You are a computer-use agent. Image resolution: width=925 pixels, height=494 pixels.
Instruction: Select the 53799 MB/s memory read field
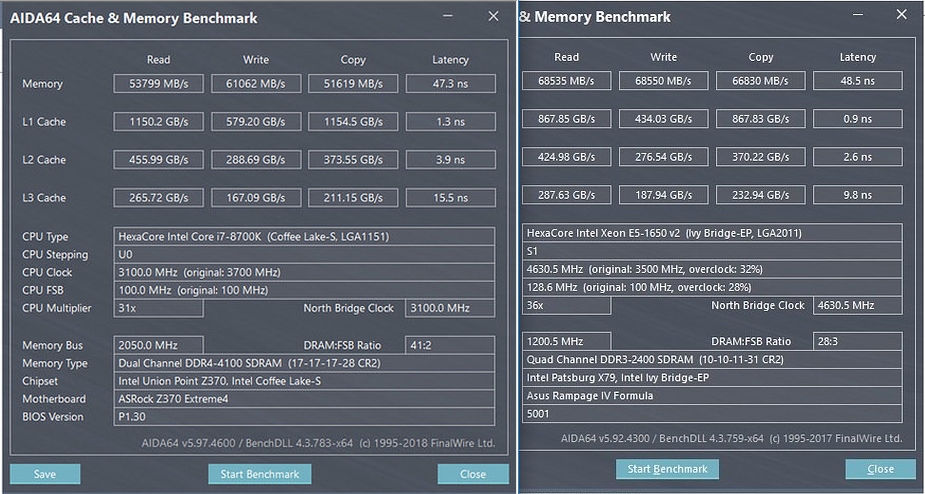pos(159,84)
